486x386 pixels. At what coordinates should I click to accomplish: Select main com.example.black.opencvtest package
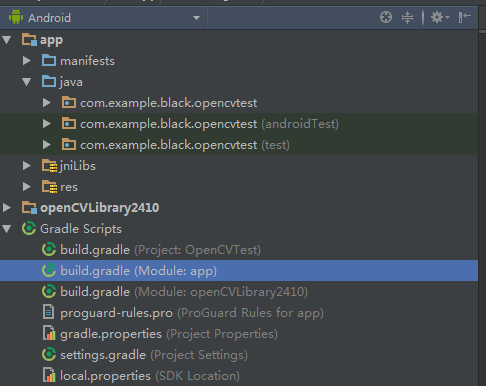tap(169, 103)
